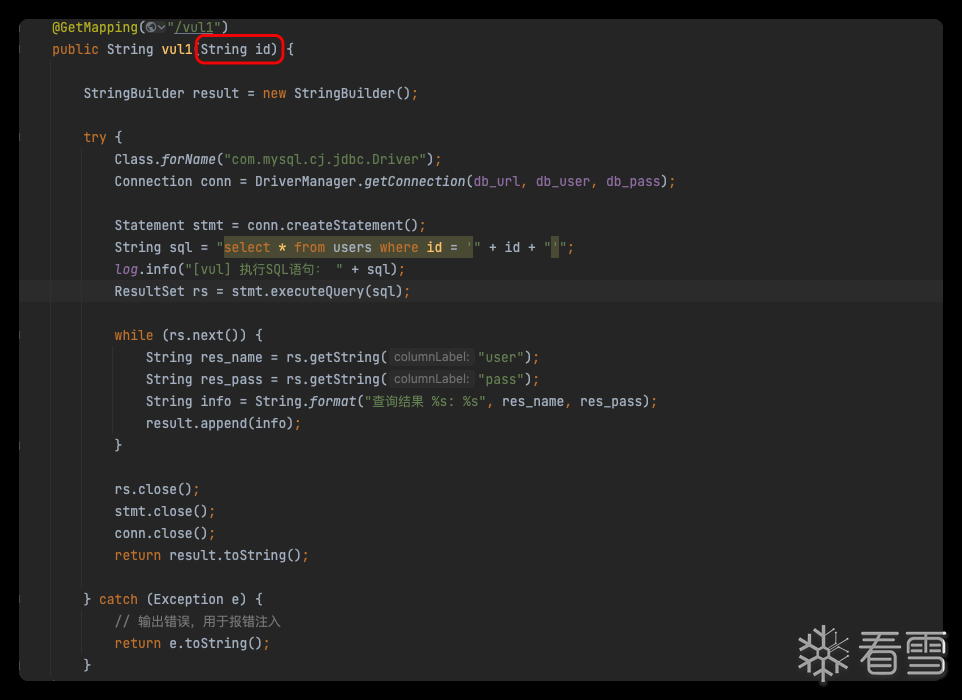This screenshot has width=962, height=700.
Task: Click the snowflake logo watermark
Action: (x=823, y=654)
